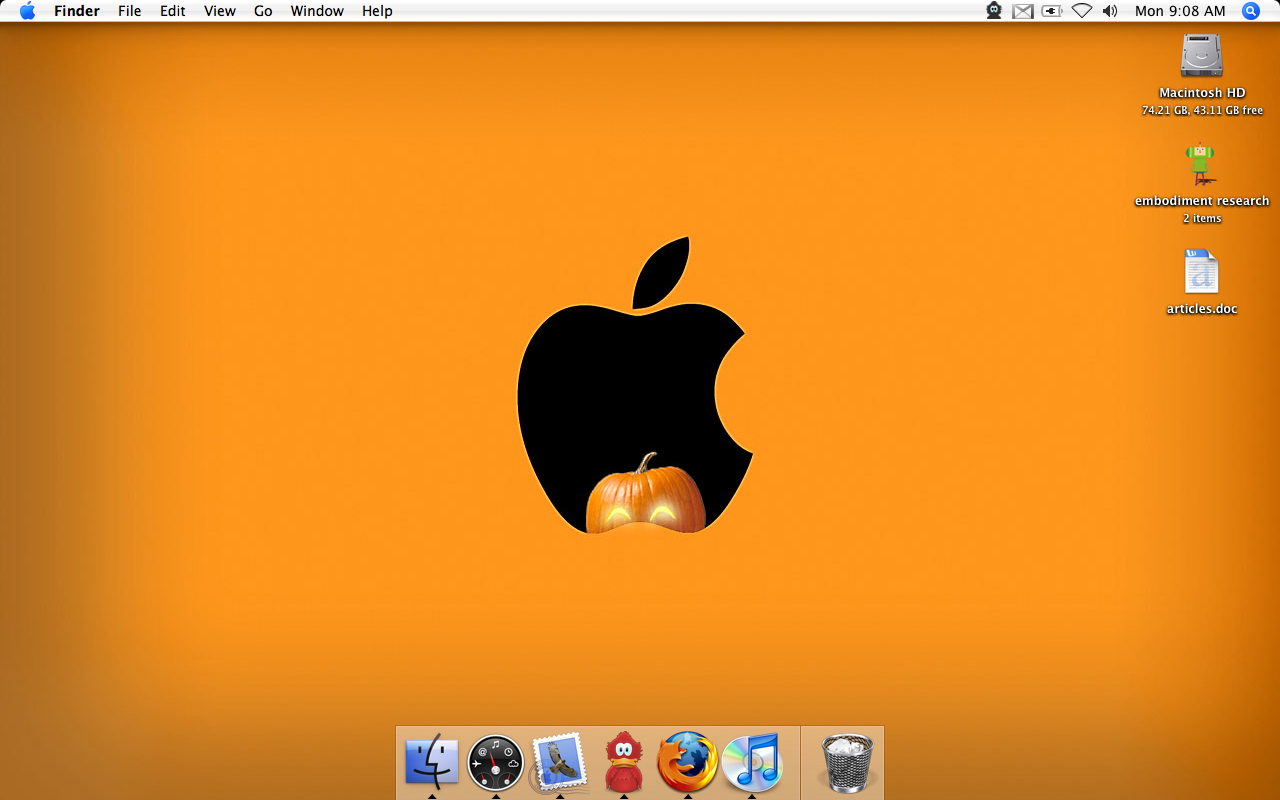Select the articles.doc file icon
1280x800 pixels.
(1201, 272)
